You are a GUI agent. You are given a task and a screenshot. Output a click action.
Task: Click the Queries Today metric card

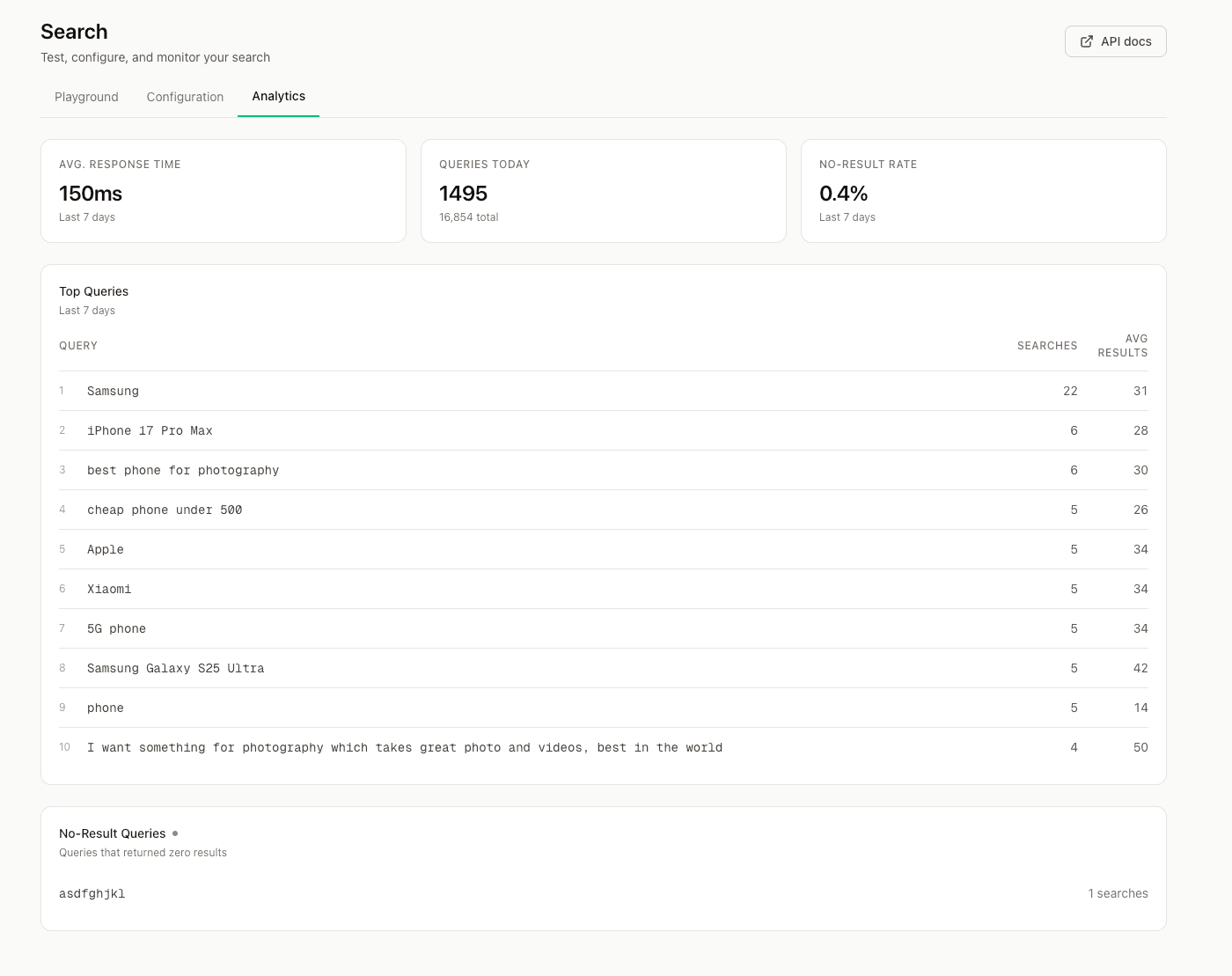604,190
